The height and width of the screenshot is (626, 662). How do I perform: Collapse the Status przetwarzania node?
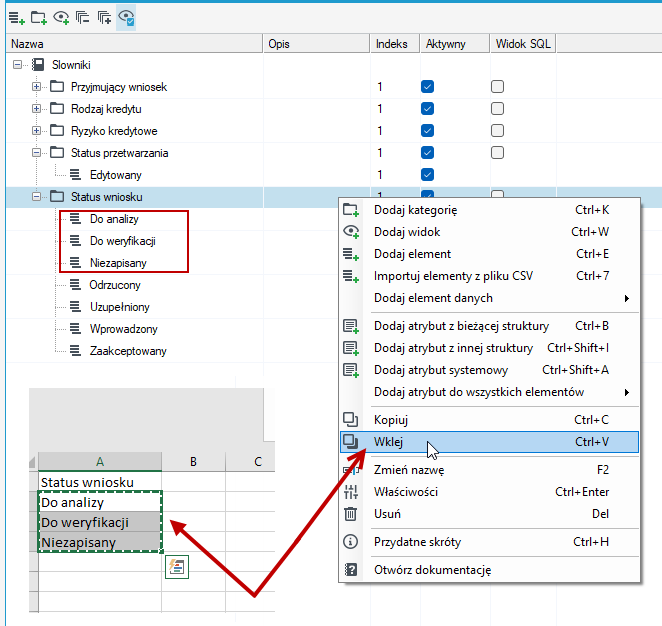pyautogui.click(x=36, y=152)
